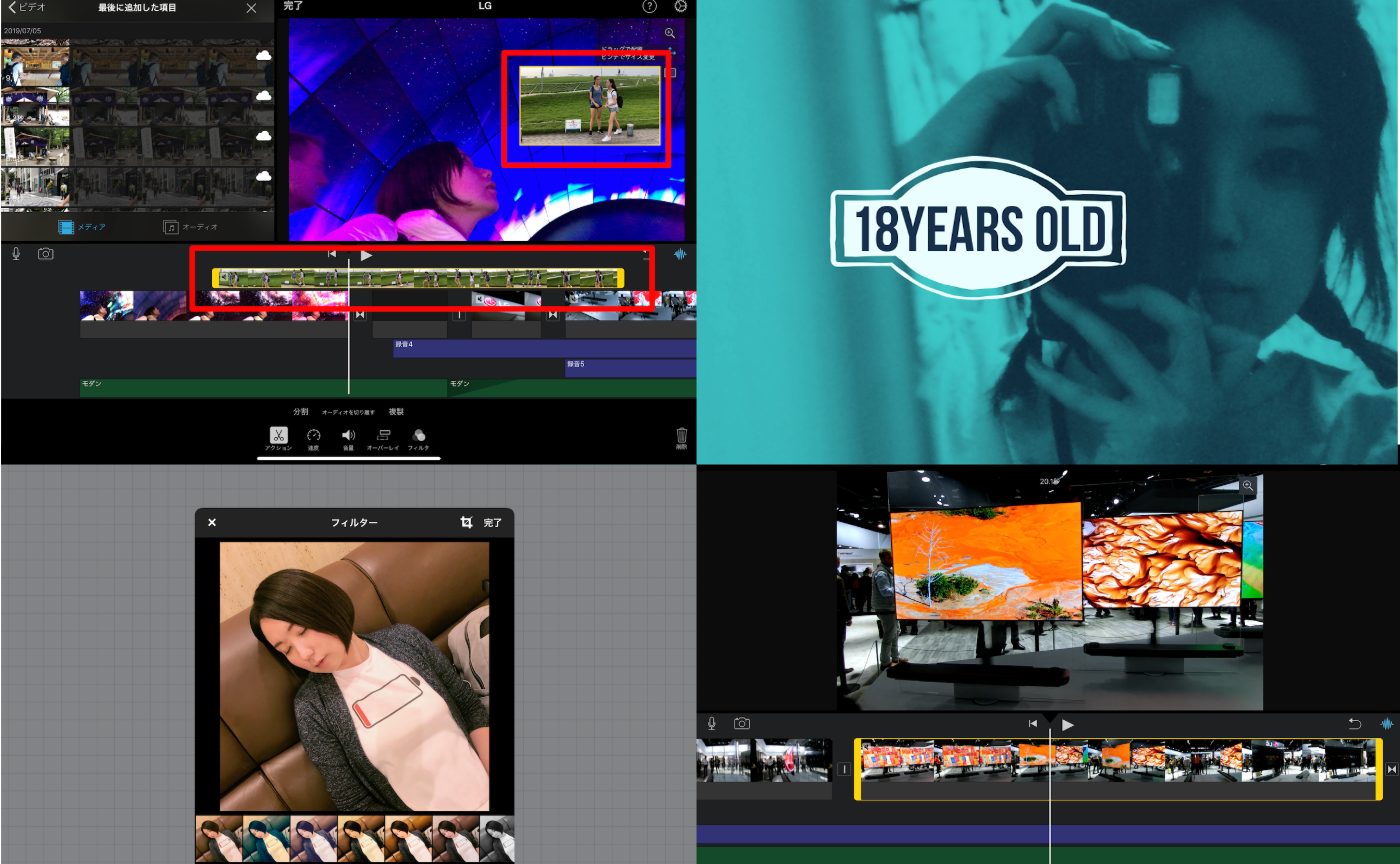Open the オーバーレイ overlay tool
This screenshot has width=1400, height=864.
pyautogui.click(x=383, y=439)
